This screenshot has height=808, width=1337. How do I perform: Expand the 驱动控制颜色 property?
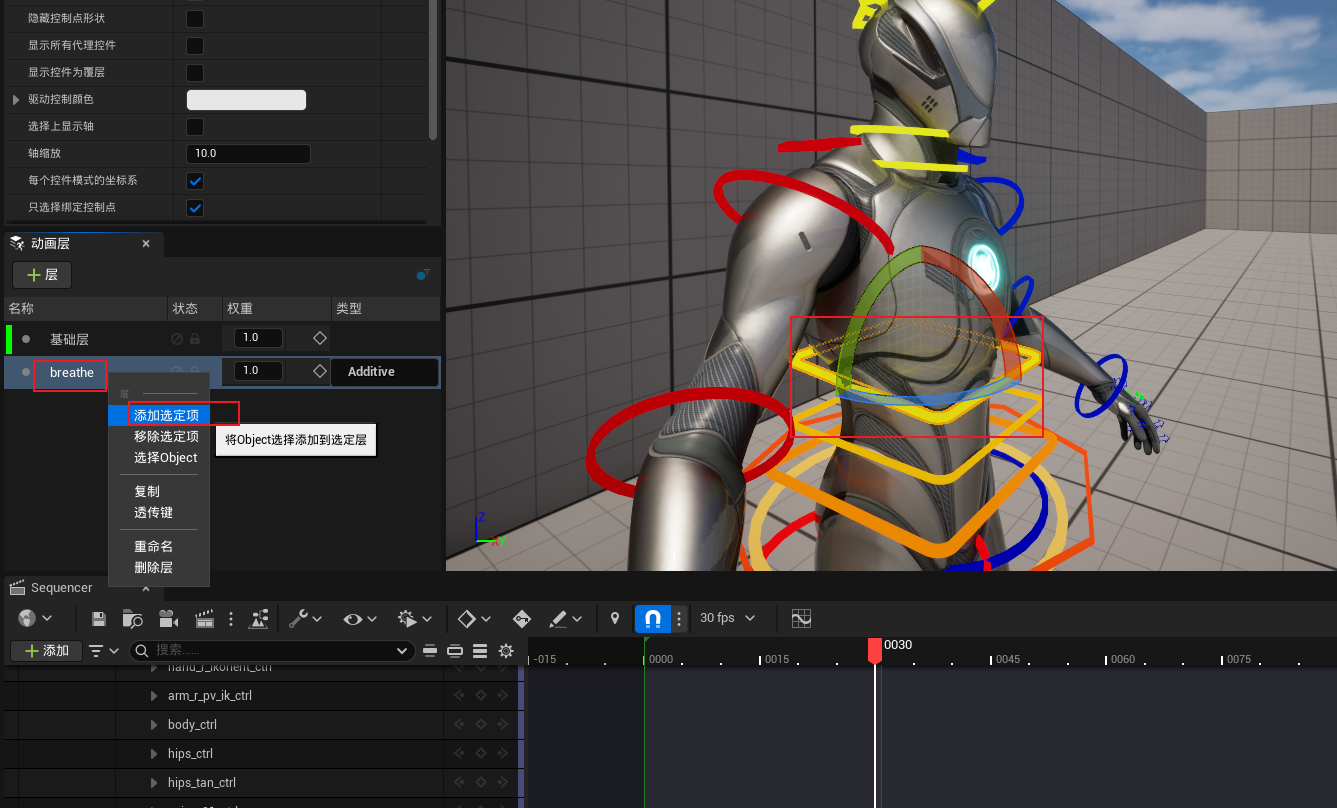[x=15, y=100]
